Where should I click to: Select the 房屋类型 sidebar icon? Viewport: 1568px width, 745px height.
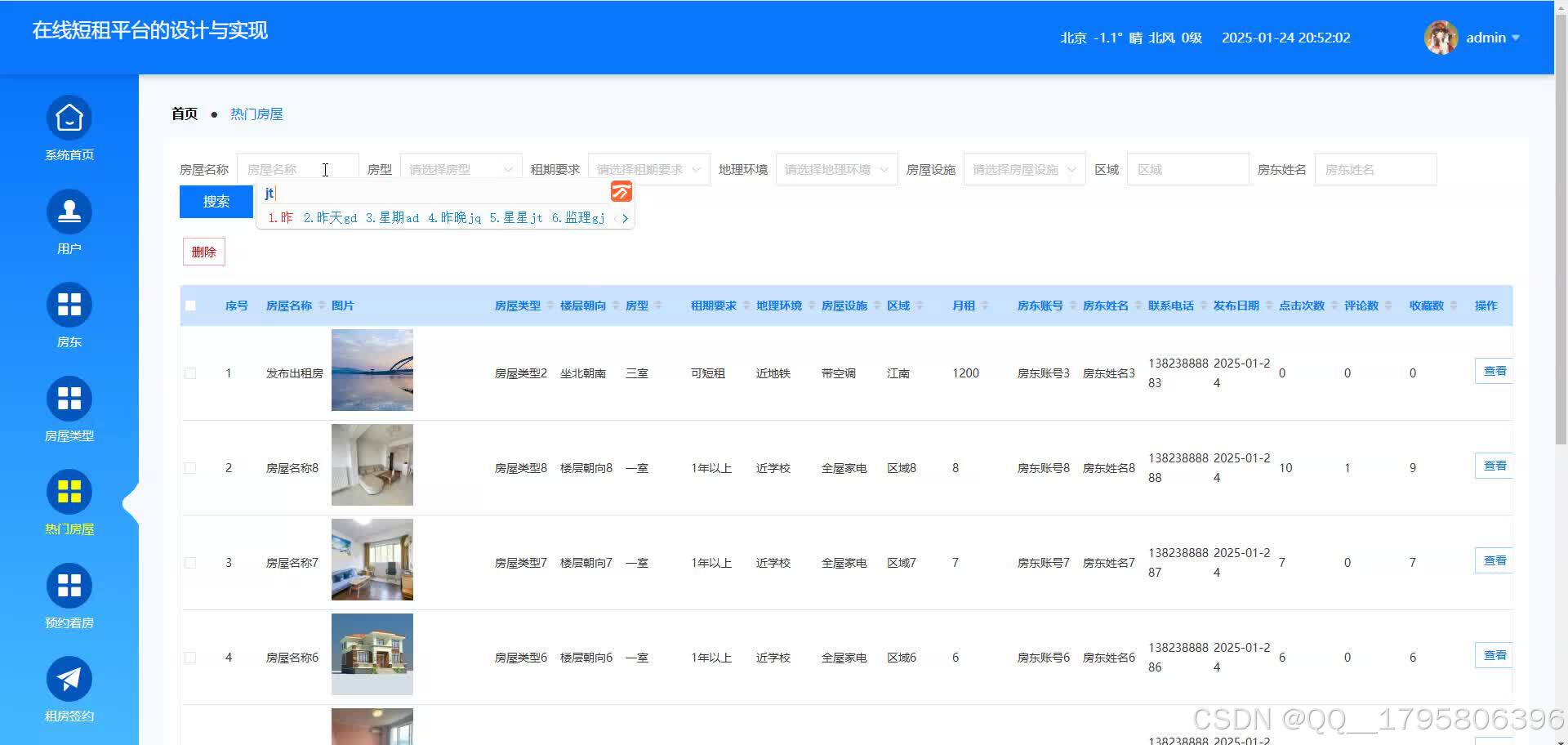click(69, 398)
